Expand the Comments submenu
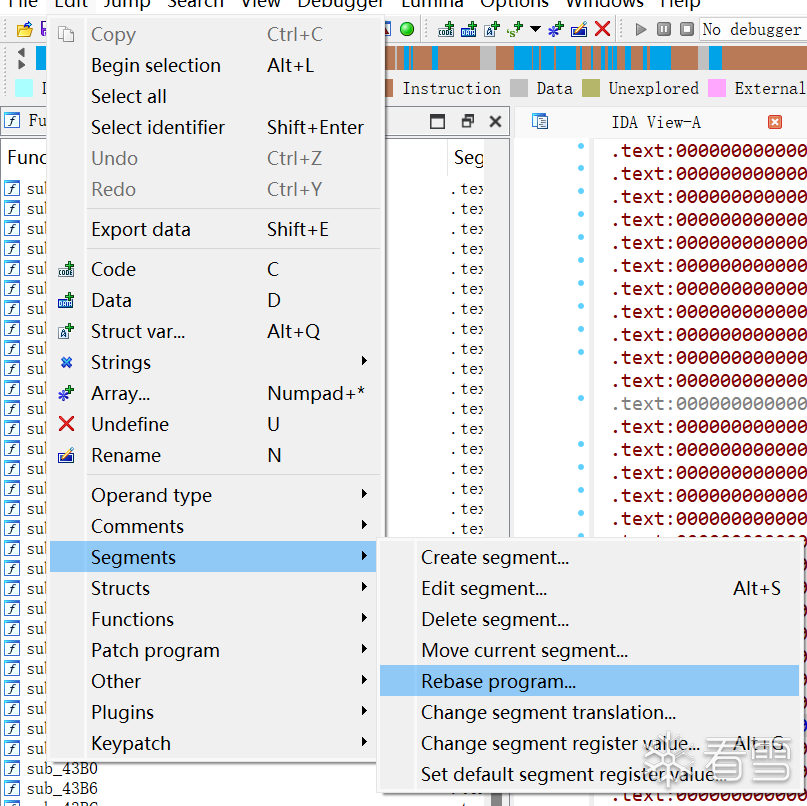This screenshot has height=806, width=807. (x=215, y=526)
